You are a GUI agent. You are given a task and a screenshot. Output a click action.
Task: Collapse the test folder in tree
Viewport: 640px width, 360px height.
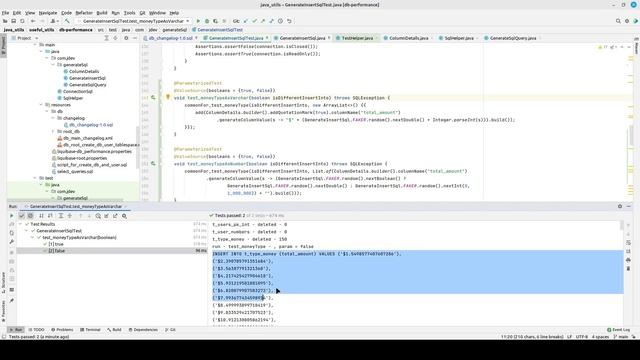coord(35,178)
